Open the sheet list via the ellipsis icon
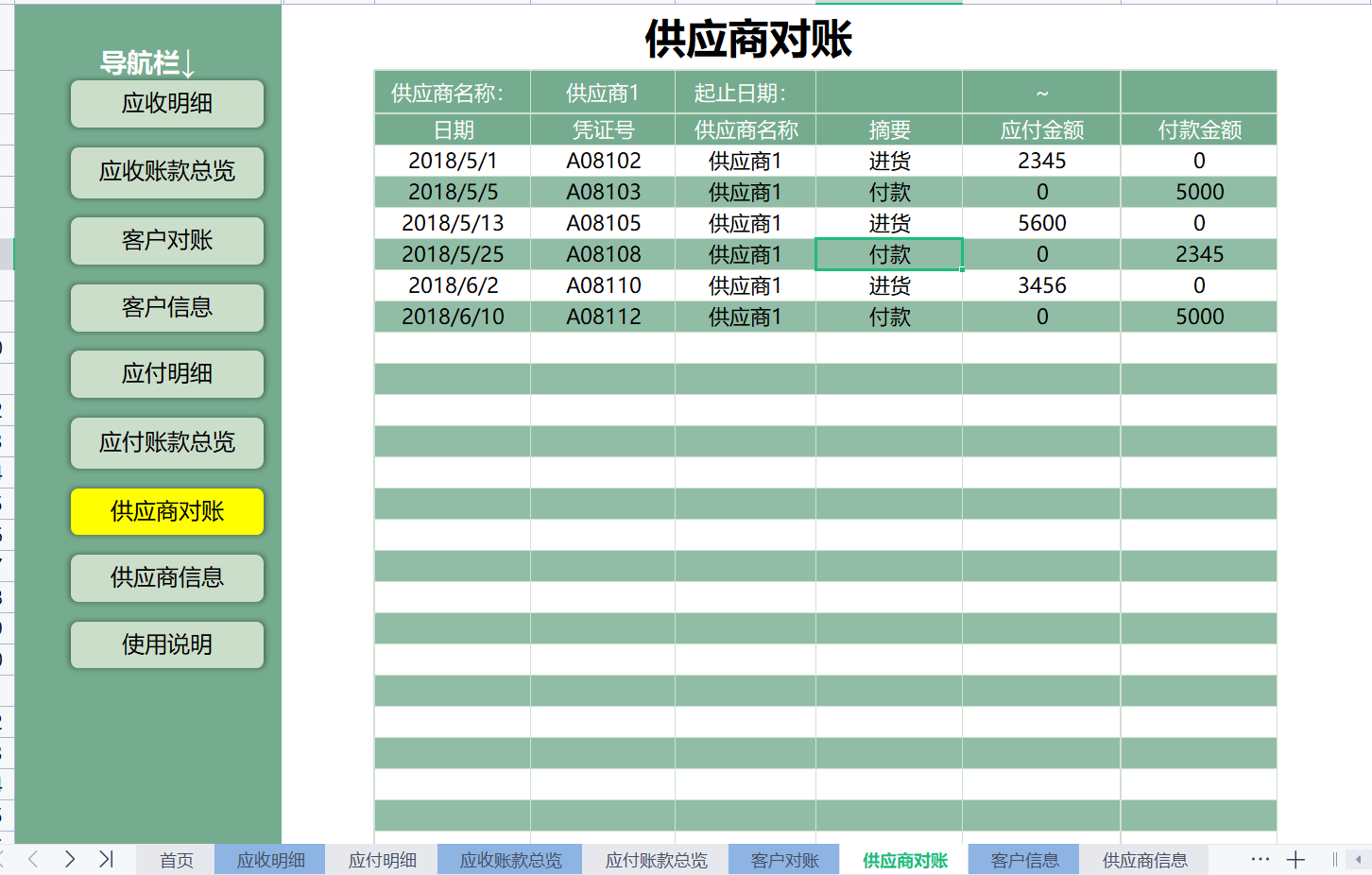 point(1260,859)
